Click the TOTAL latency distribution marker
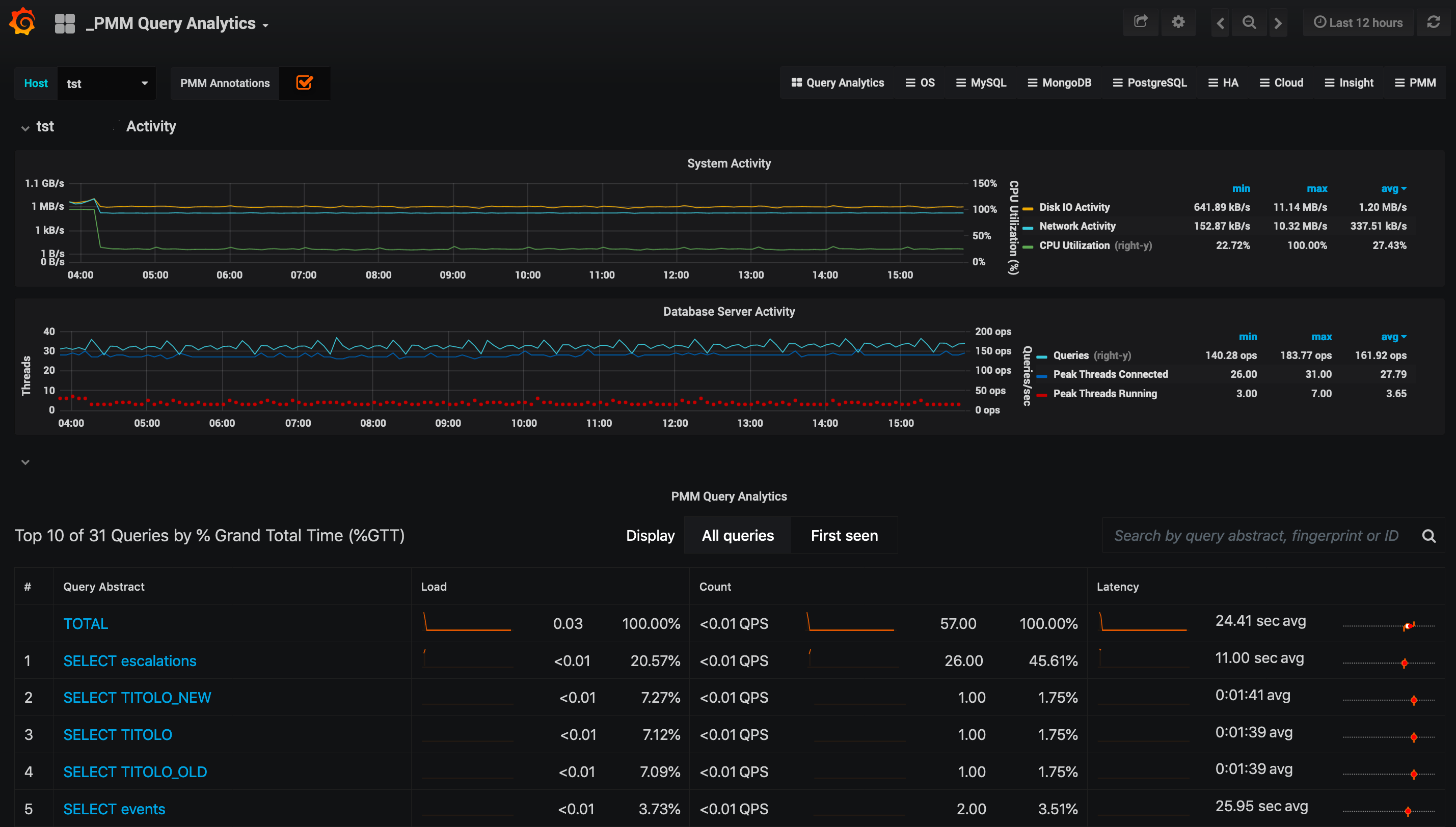This screenshot has width=1456, height=827. coord(1408,626)
